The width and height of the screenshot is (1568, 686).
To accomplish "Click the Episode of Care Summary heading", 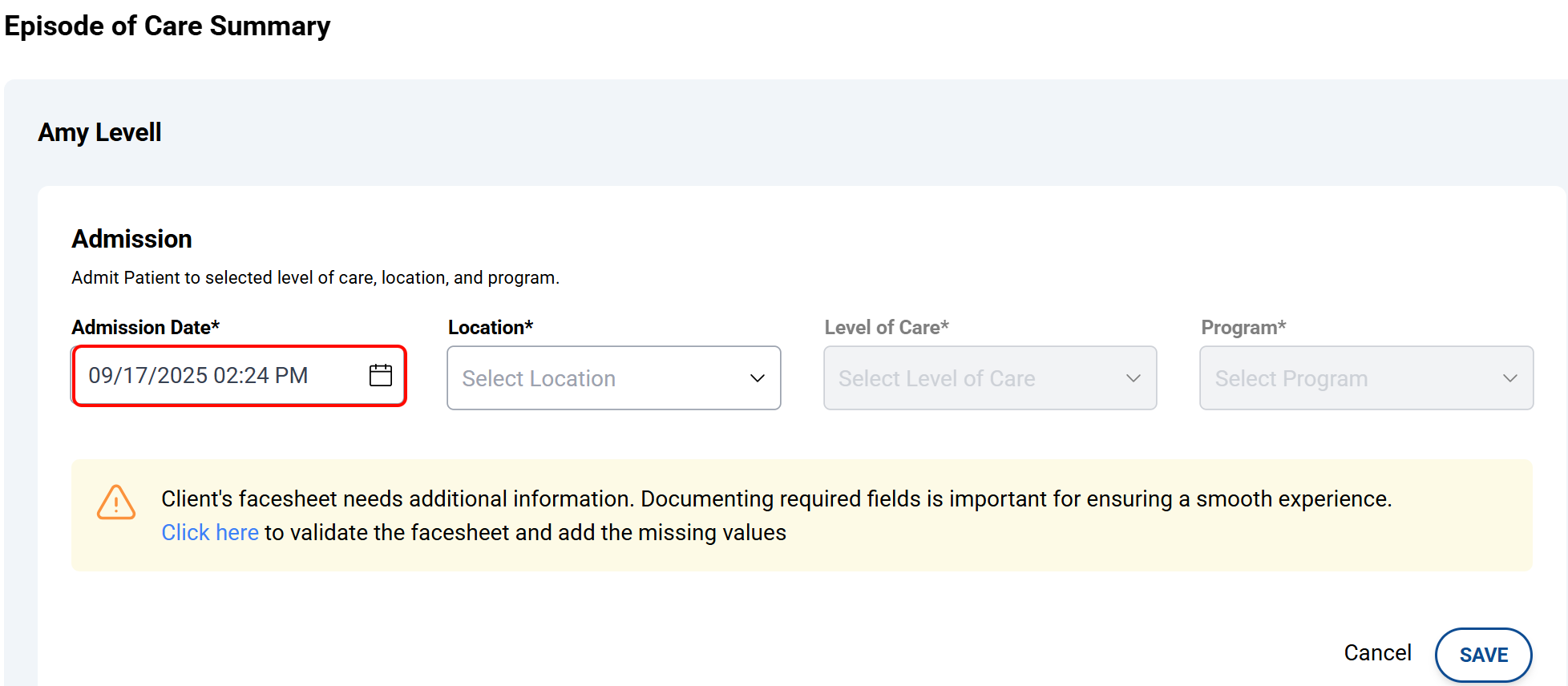I will (x=168, y=26).
